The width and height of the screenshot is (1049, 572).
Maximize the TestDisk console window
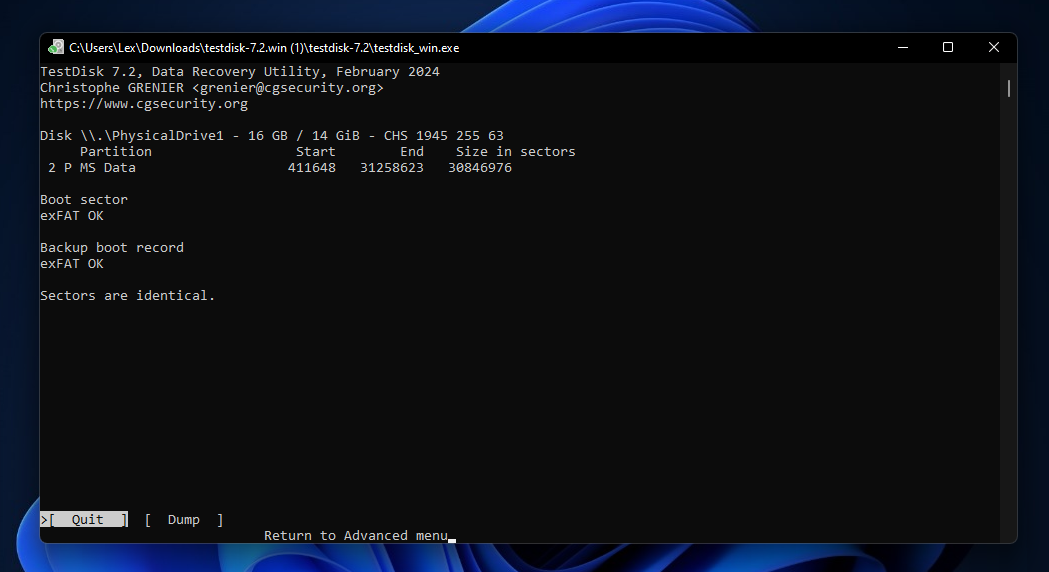pos(948,47)
